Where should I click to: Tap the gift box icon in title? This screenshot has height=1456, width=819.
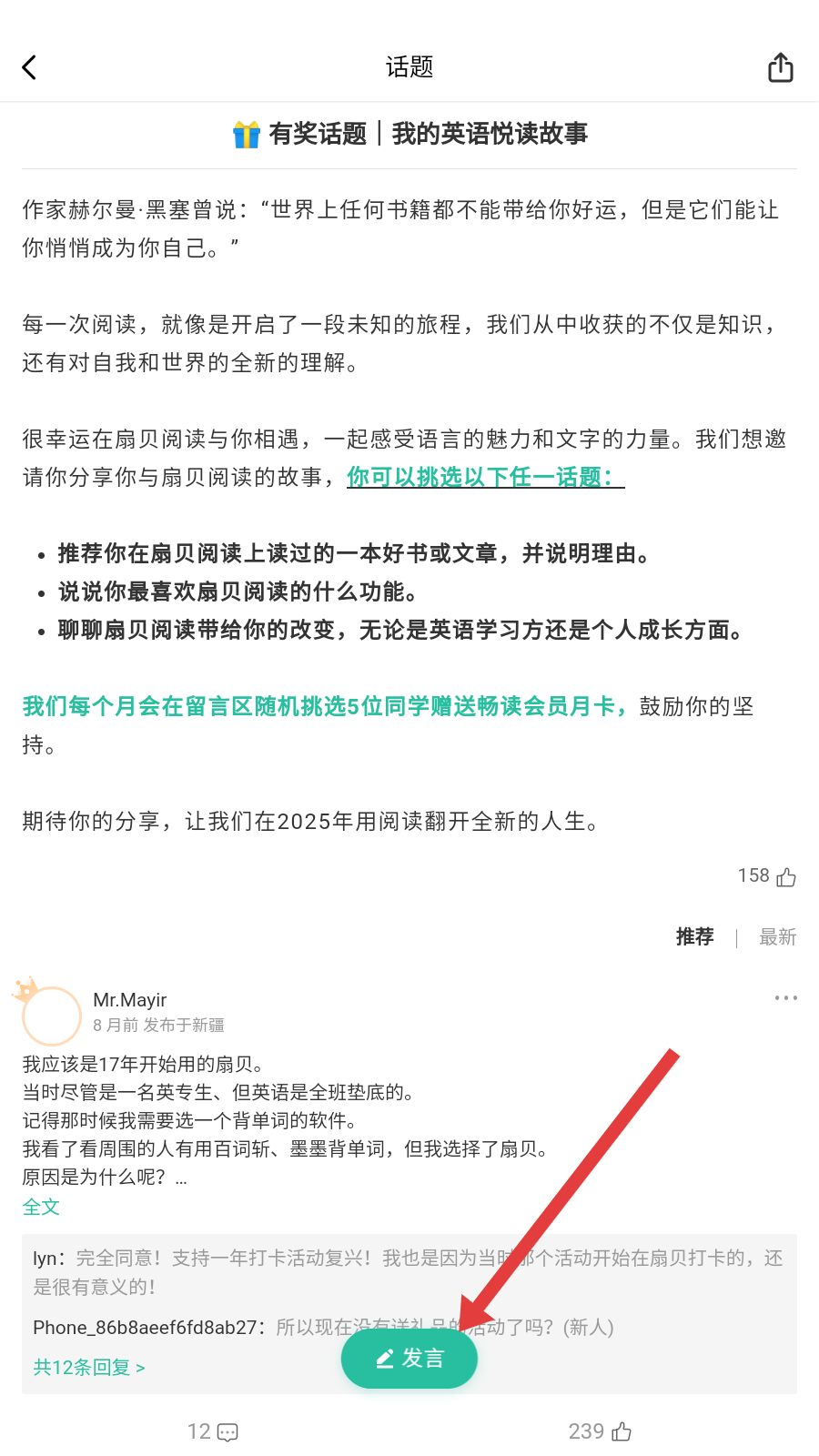click(247, 135)
